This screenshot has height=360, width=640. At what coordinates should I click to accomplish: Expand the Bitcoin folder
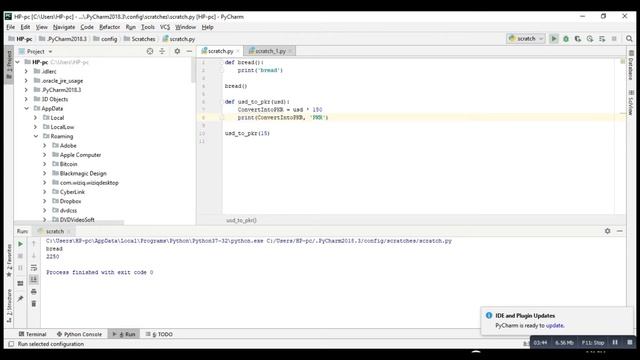click(x=45, y=164)
